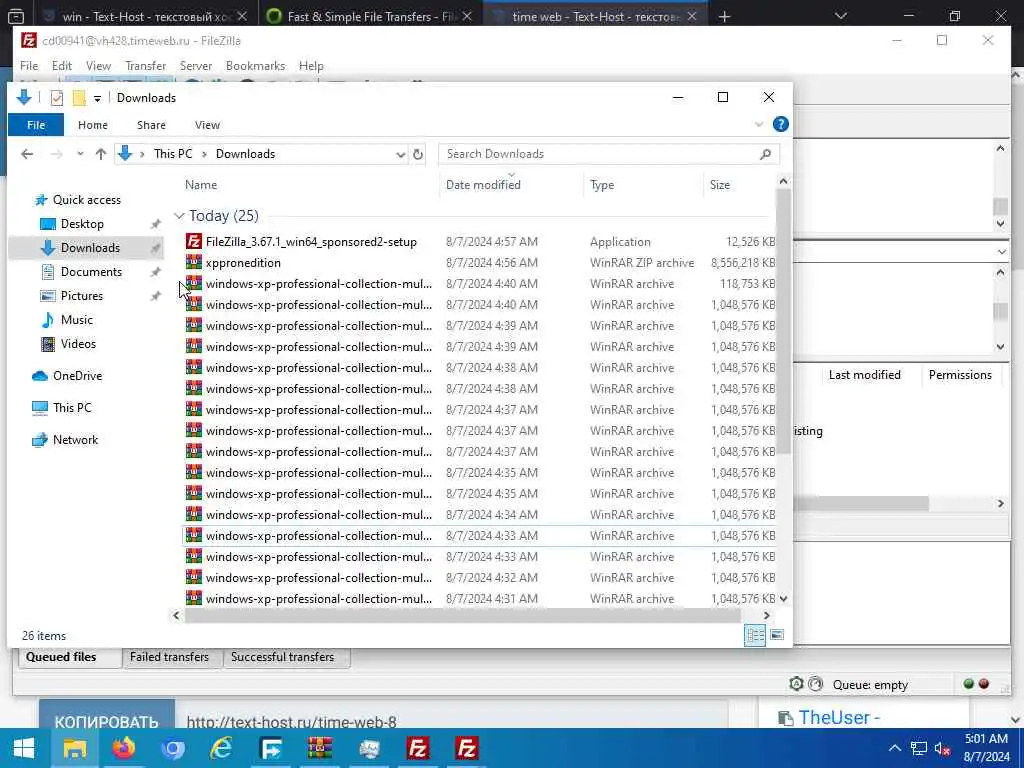This screenshot has height=768, width=1024.
Task: Sort by Date modified column header
Action: tap(511, 185)
